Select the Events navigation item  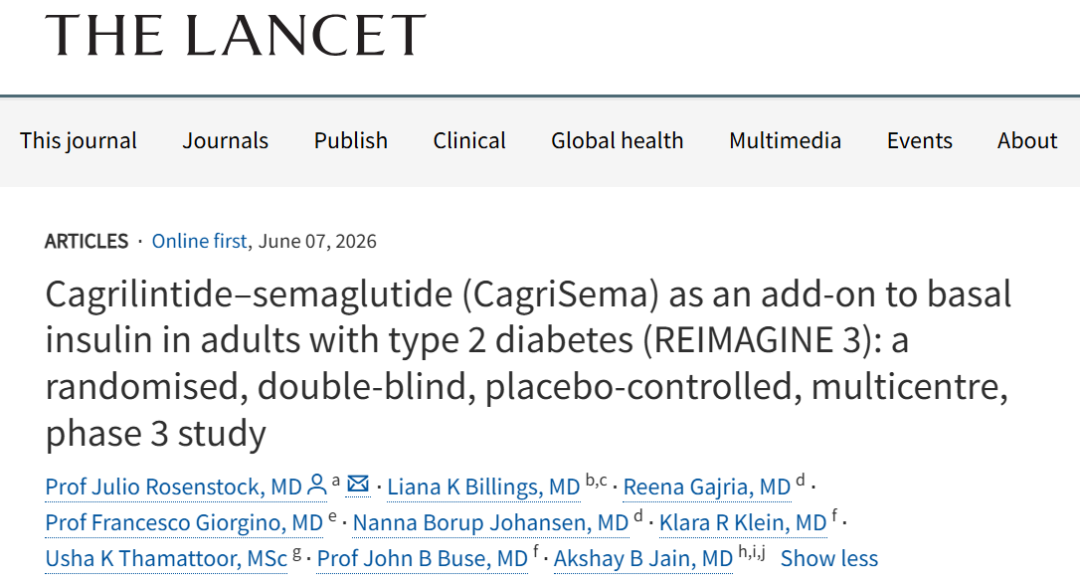pos(920,141)
